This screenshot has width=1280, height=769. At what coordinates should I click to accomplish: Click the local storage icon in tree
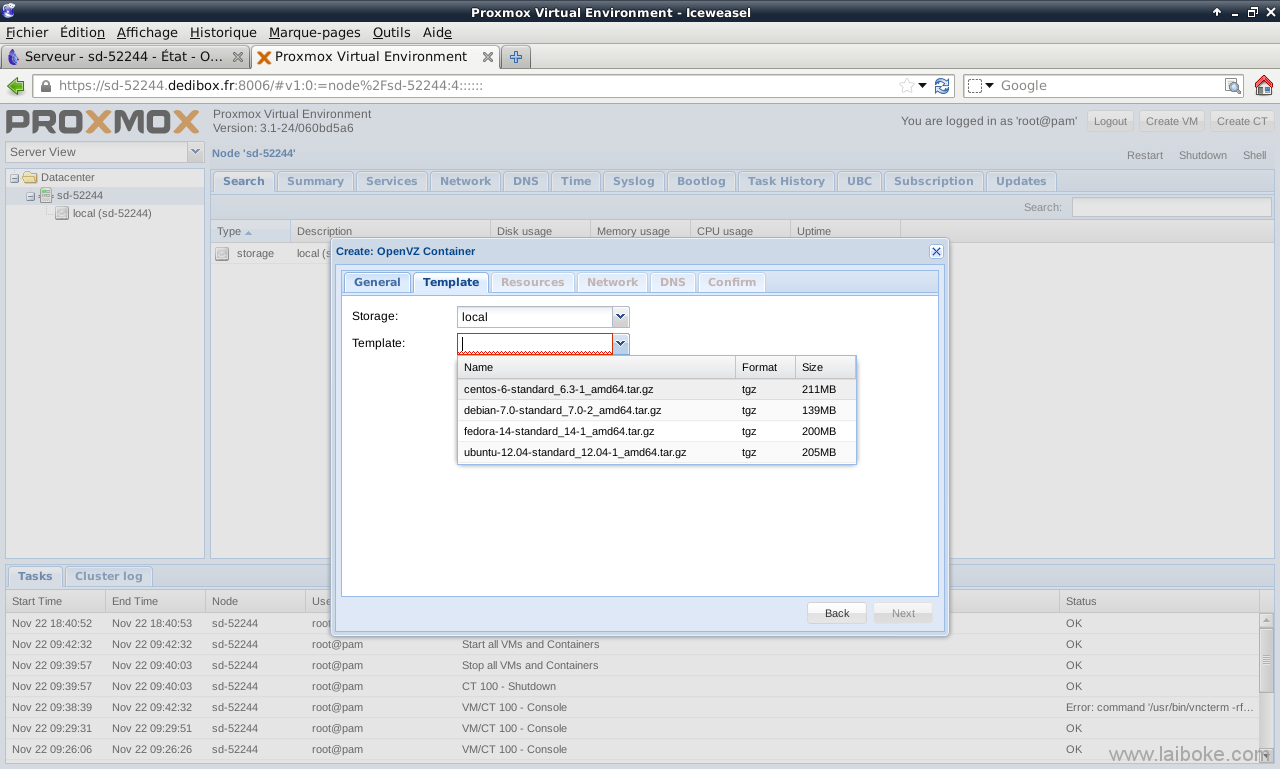click(62, 214)
